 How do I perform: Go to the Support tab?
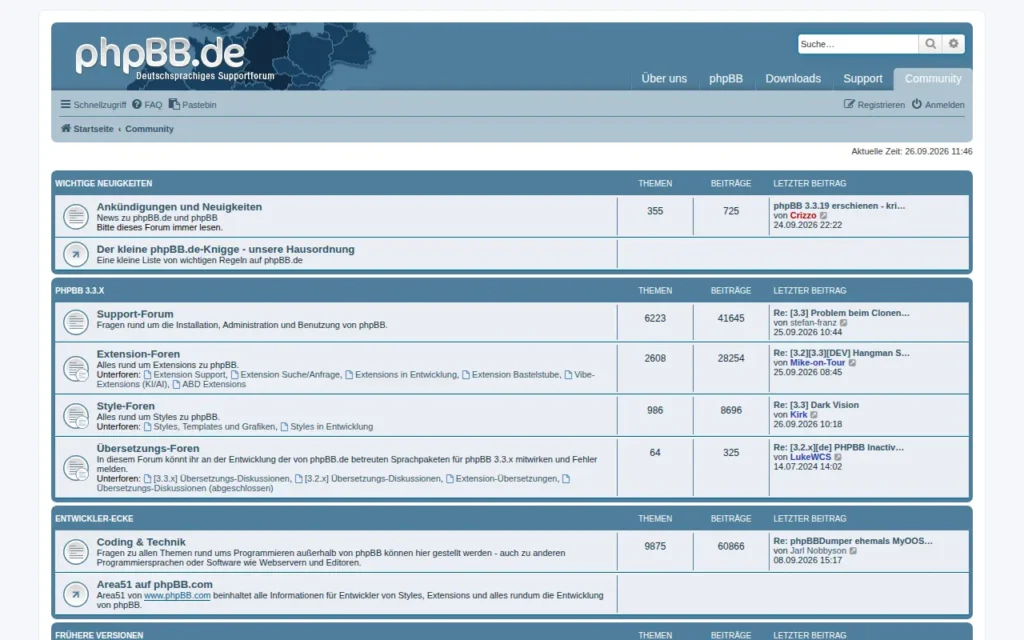coord(862,78)
